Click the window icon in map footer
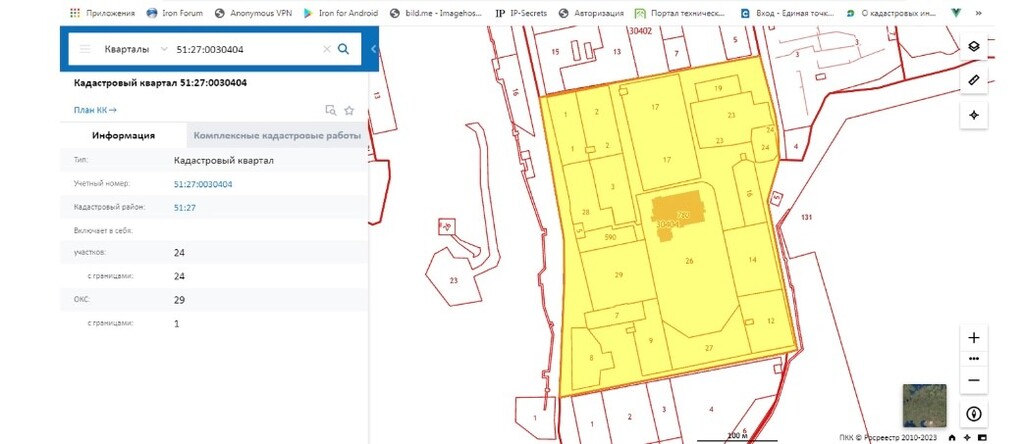 [982, 437]
